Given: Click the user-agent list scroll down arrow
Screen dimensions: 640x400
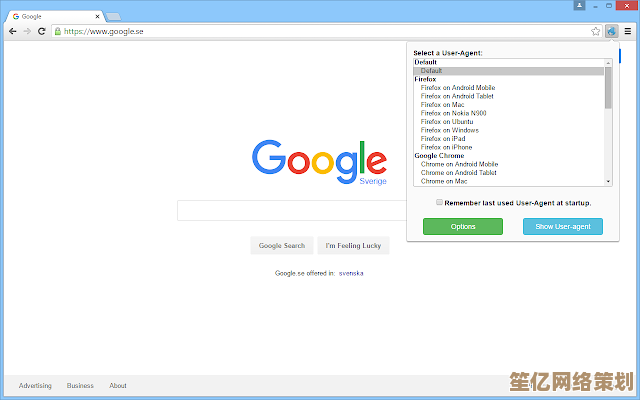Looking at the screenshot, I should click(608, 182).
